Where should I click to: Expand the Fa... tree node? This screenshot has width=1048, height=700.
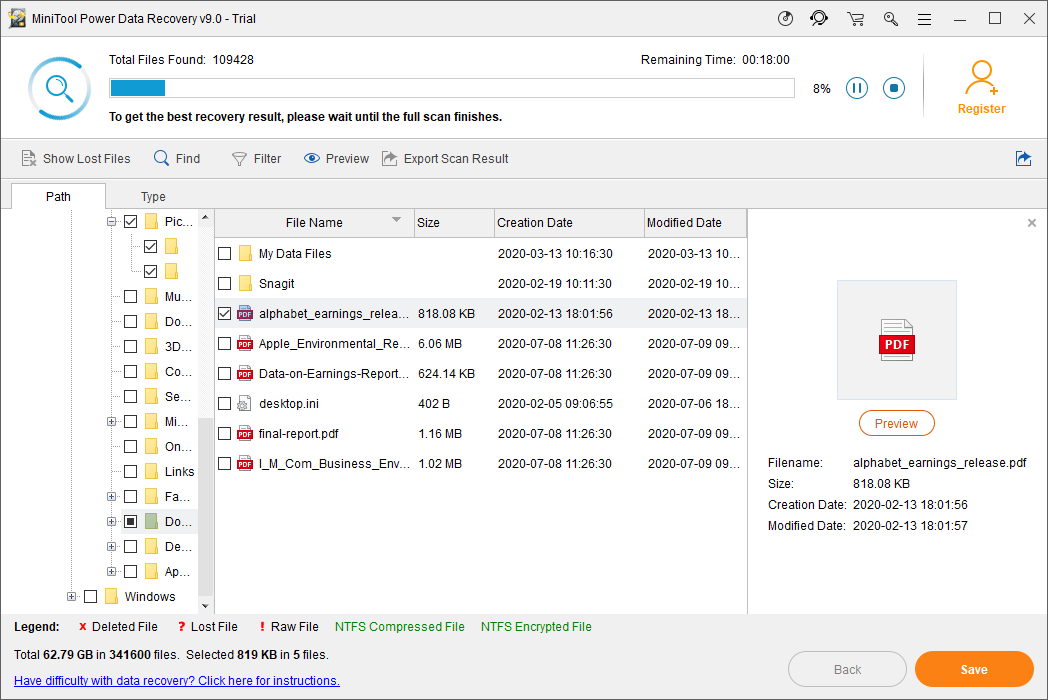click(112, 496)
